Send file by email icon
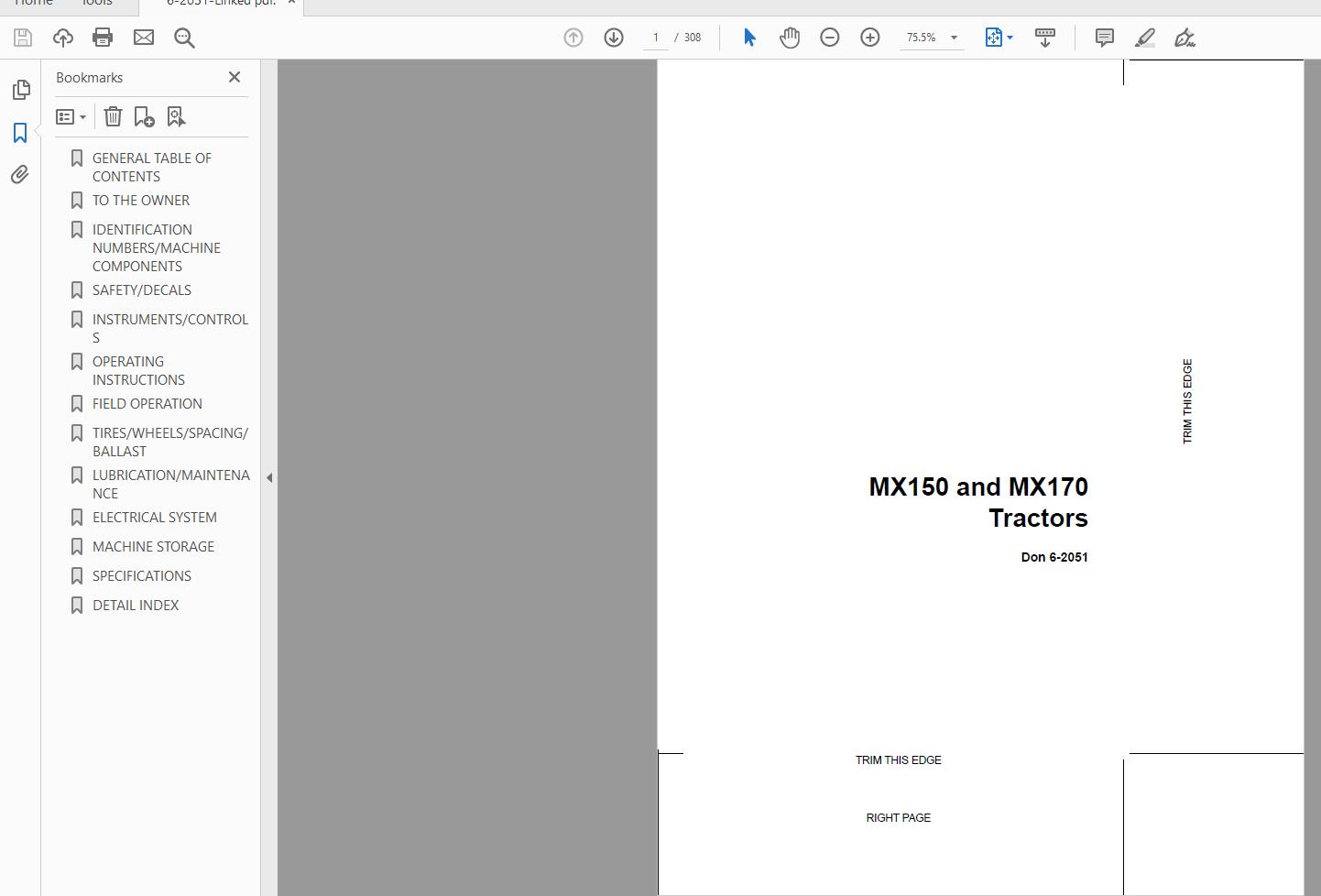The height and width of the screenshot is (896, 1321). (x=144, y=38)
